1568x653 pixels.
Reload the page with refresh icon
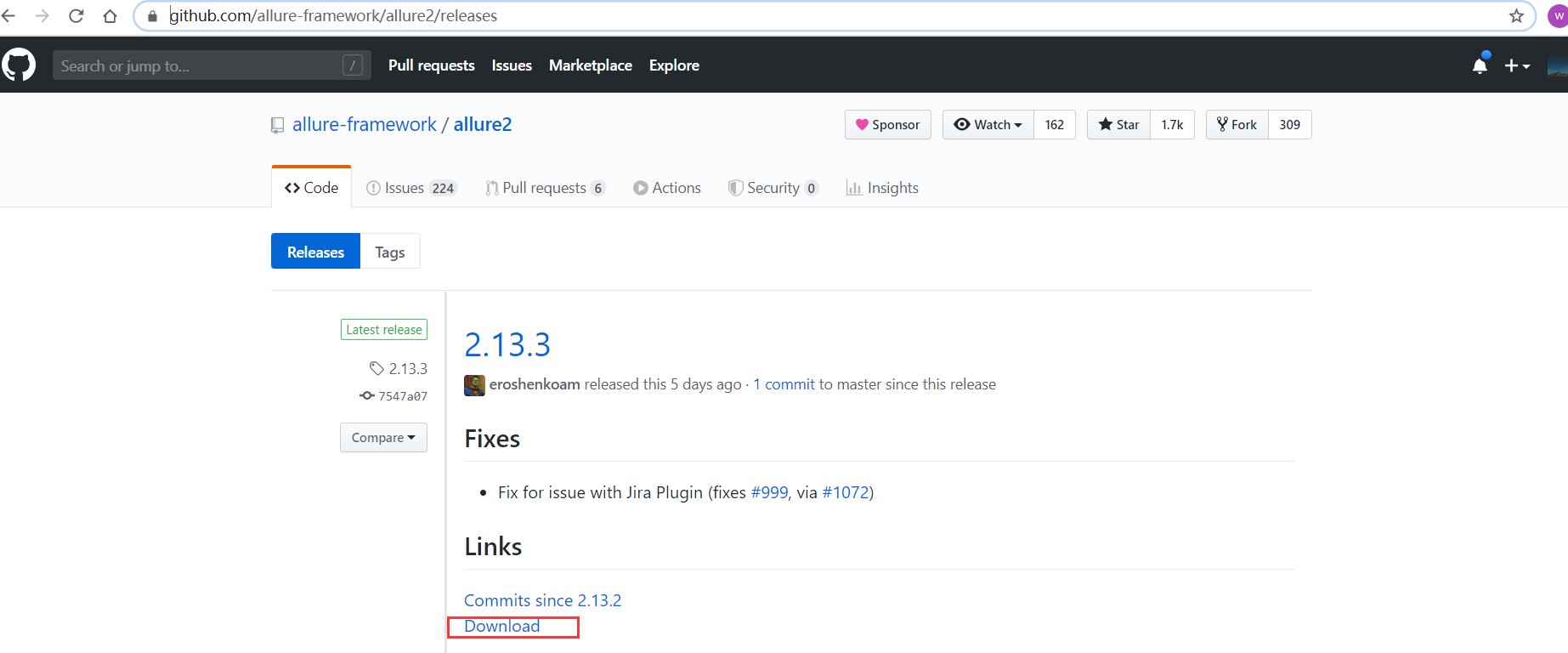(x=76, y=15)
